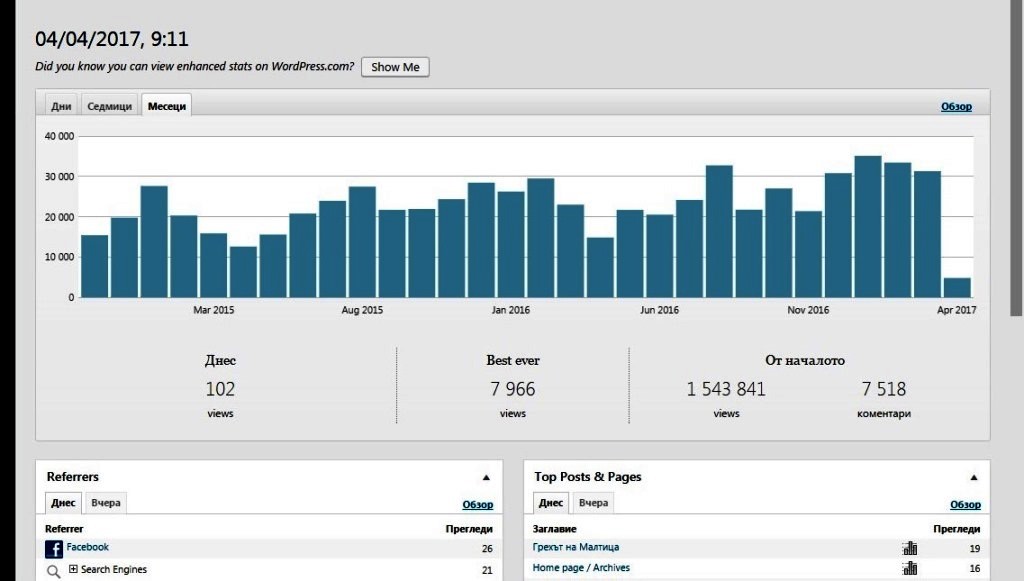The image size is (1024, 581).
Task: Open the Грехът на Малтица post link
Action: click(576, 547)
